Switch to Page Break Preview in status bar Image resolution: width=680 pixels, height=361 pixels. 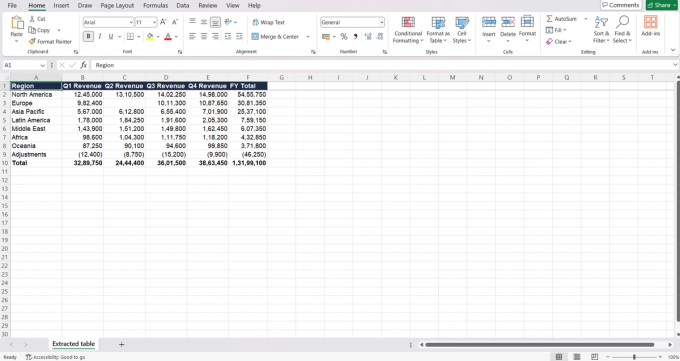point(595,357)
